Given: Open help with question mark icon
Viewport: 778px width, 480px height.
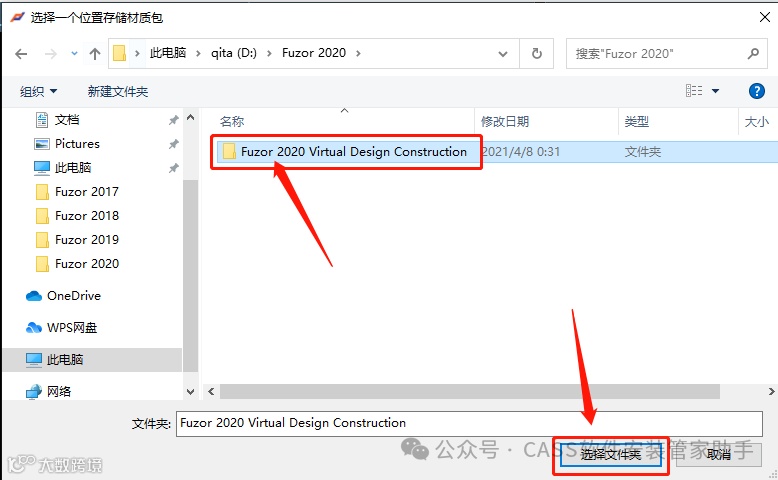Looking at the screenshot, I should coord(756,91).
